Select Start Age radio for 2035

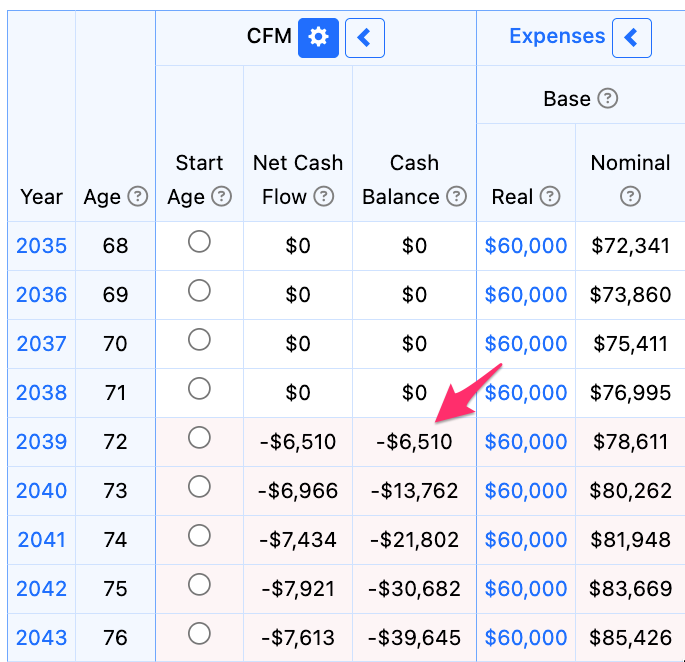199,242
